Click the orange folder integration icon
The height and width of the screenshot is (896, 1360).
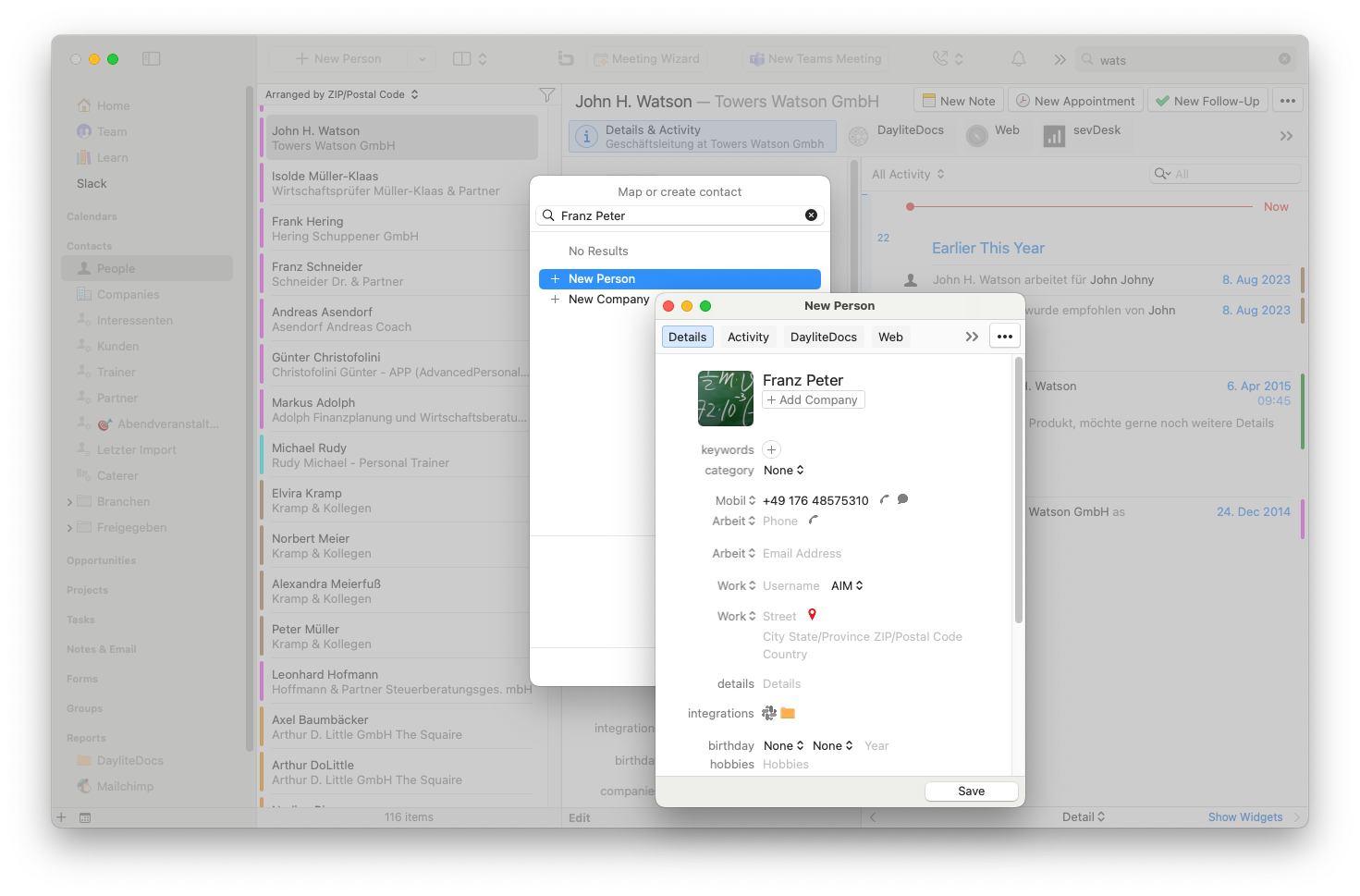tap(788, 713)
